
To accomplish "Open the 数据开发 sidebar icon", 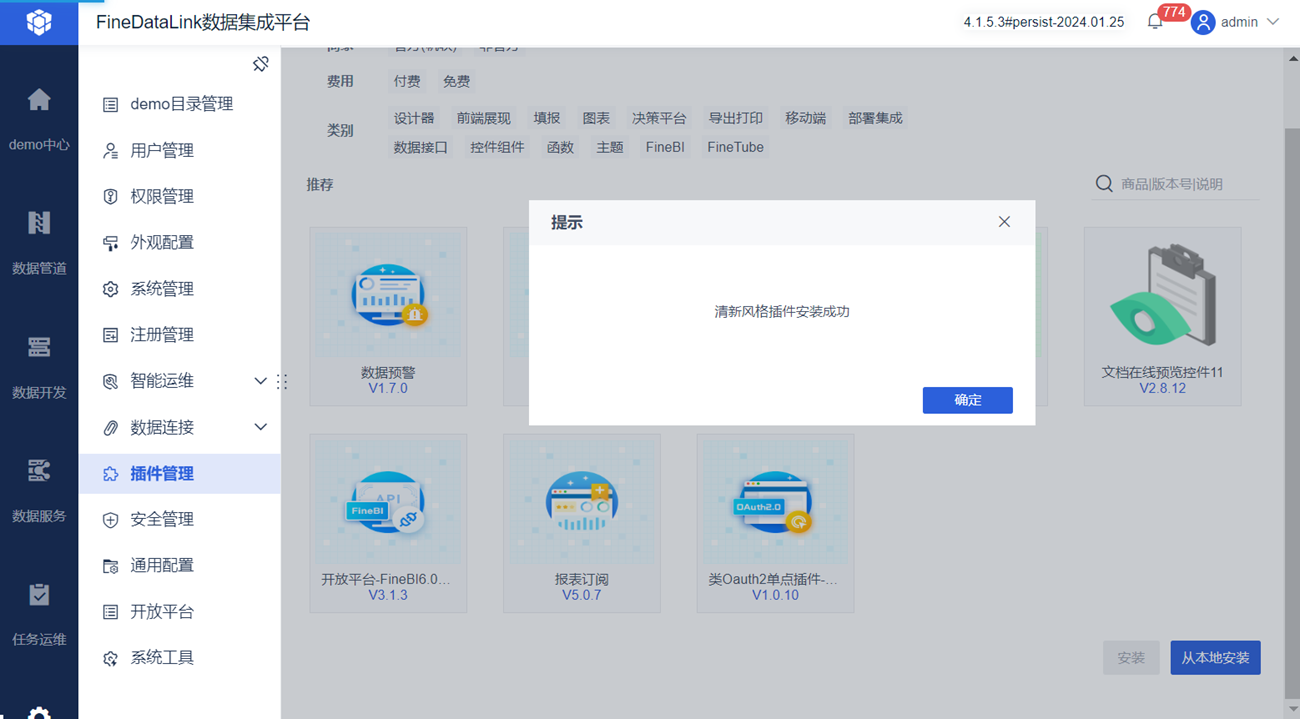I will click(x=39, y=347).
